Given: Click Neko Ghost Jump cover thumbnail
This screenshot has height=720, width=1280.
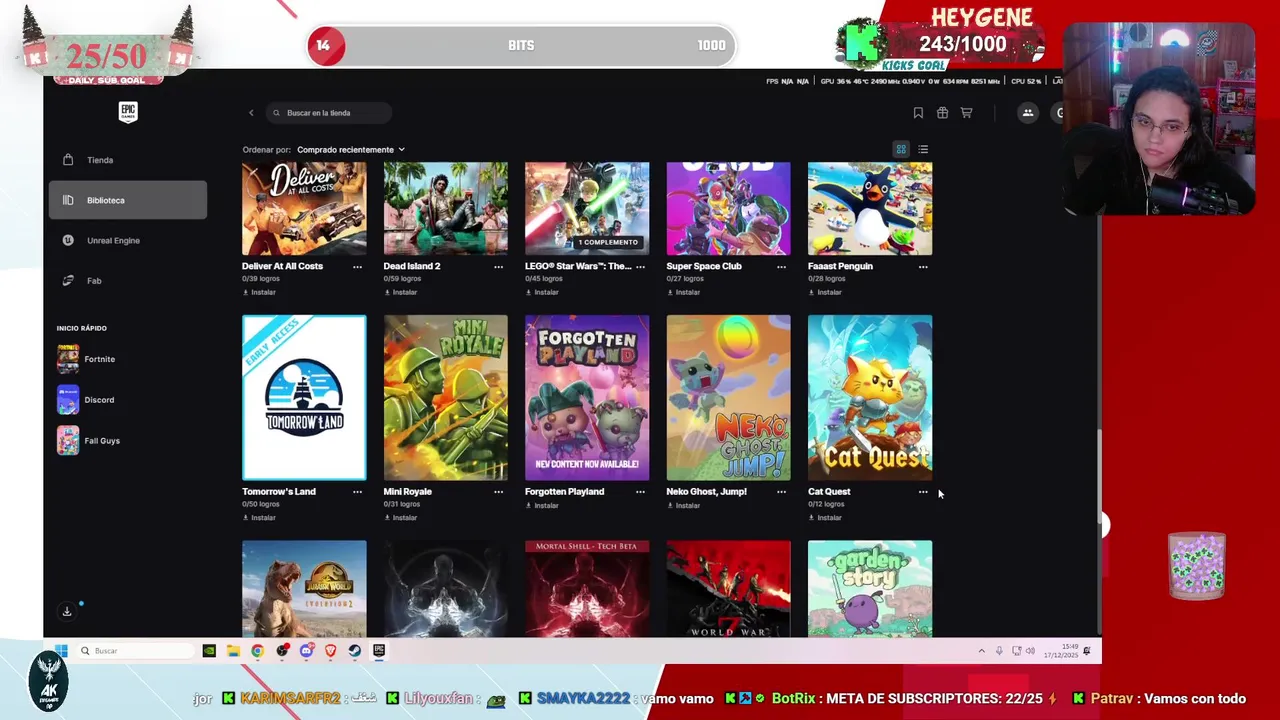Looking at the screenshot, I should click(x=728, y=398).
